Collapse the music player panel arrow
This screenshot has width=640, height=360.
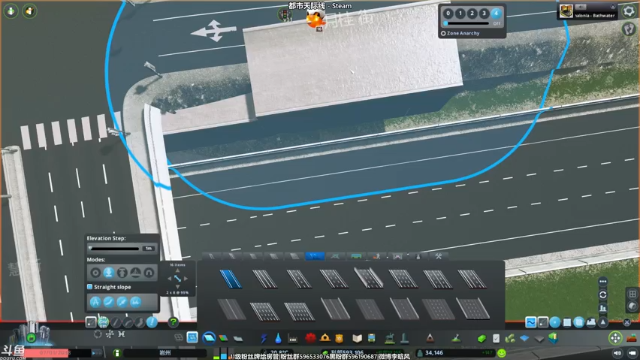[x=613, y=7]
